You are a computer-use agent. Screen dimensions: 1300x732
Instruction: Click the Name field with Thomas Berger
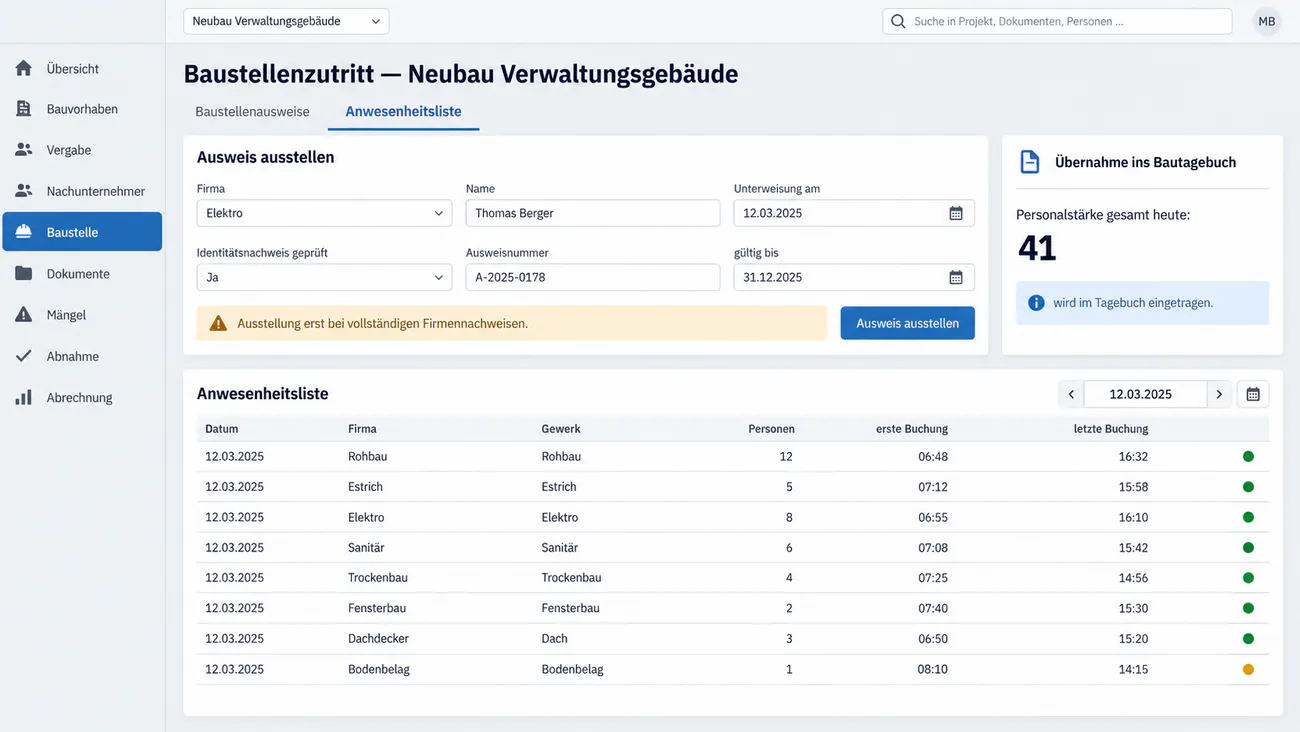[593, 213]
